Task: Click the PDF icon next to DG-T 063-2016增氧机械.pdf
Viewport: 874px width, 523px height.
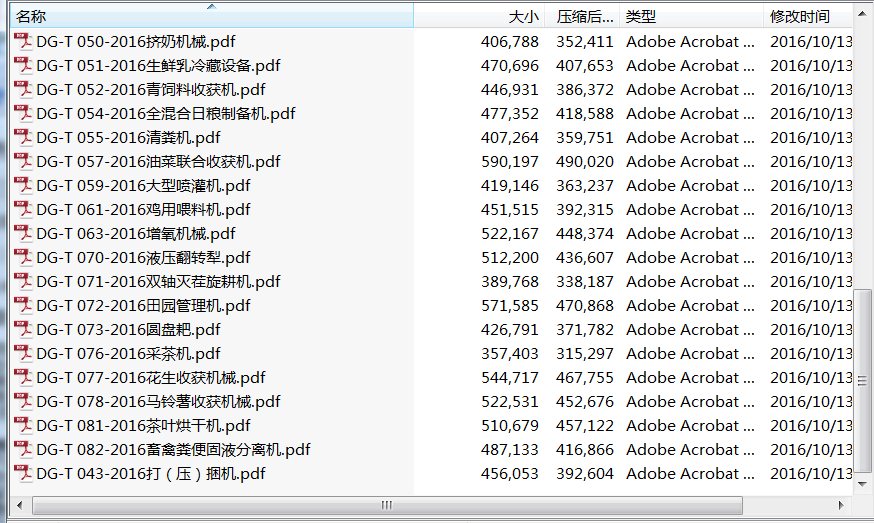Action: coord(23,233)
